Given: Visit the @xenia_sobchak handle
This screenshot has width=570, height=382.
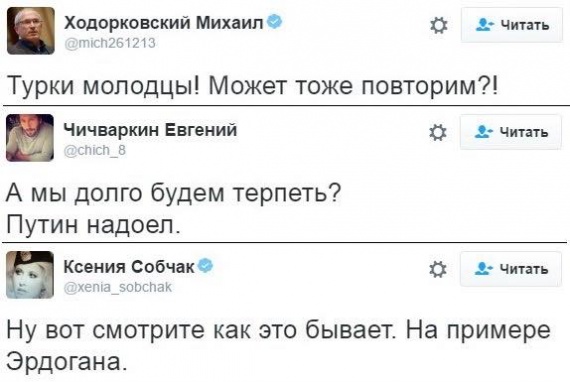Looking at the screenshot, I should tap(117, 287).
